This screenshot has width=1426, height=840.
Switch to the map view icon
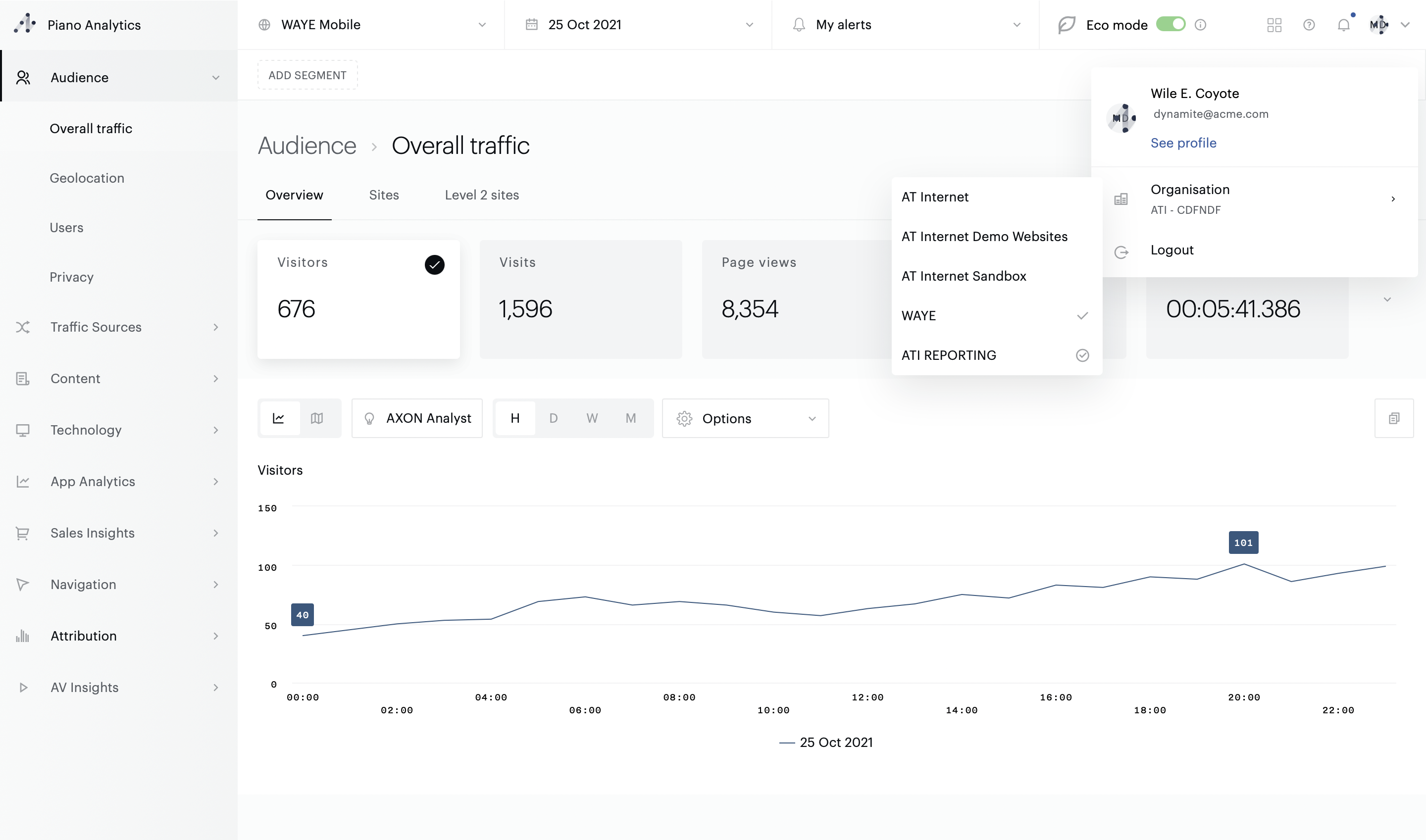coord(317,418)
